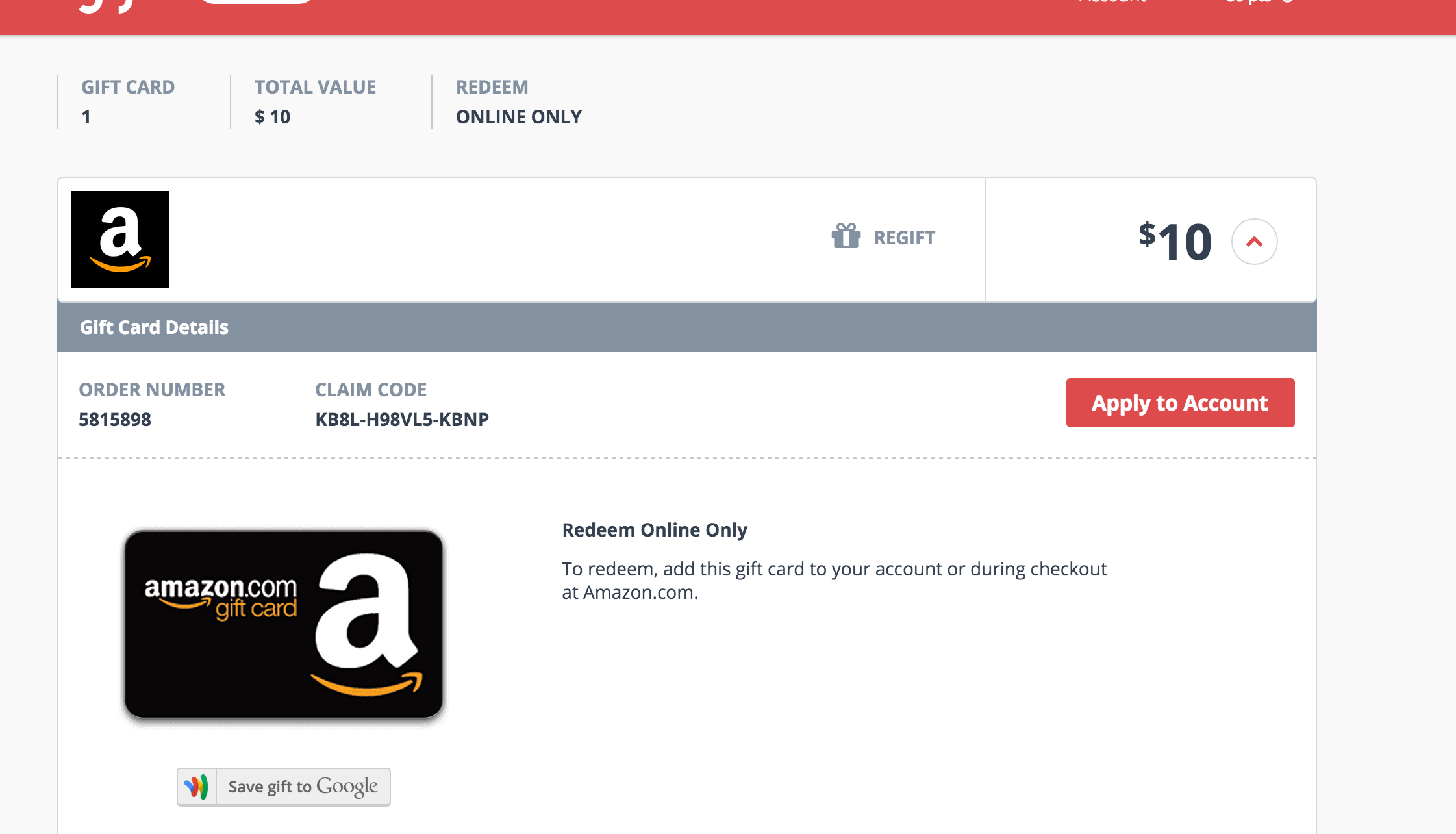The width and height of the screenshot is (1456, 834).
Task: Select claim code KB8L-H98VL5-KBNP text
Action: pos(402,420)
